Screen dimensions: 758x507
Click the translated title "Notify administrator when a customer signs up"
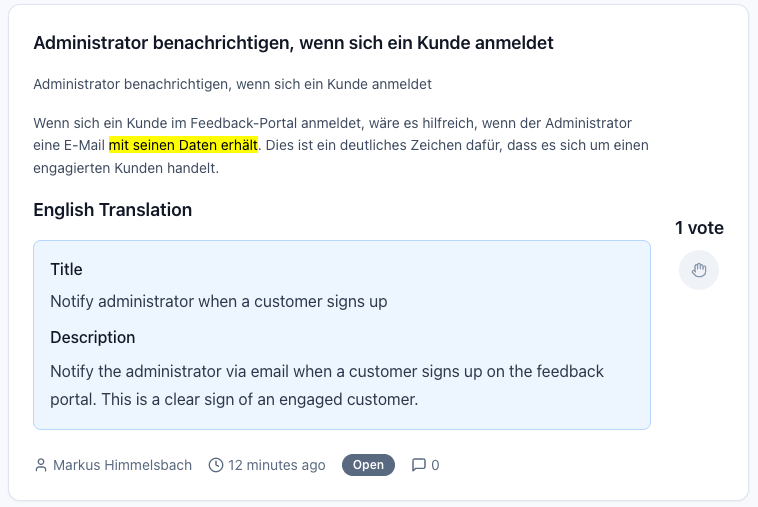pos(218,301)
